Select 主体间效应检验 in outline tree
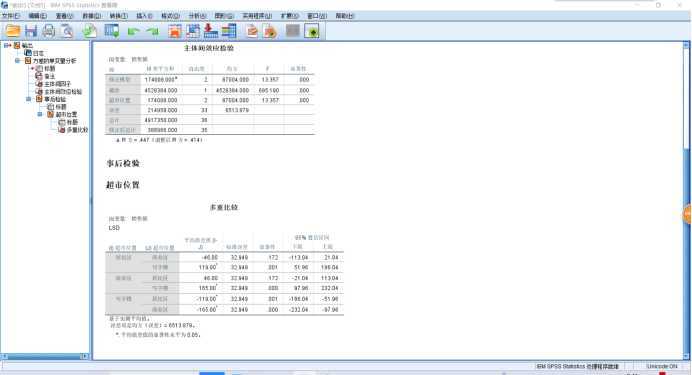The image size is (692, 375). [x=63, y=92]
